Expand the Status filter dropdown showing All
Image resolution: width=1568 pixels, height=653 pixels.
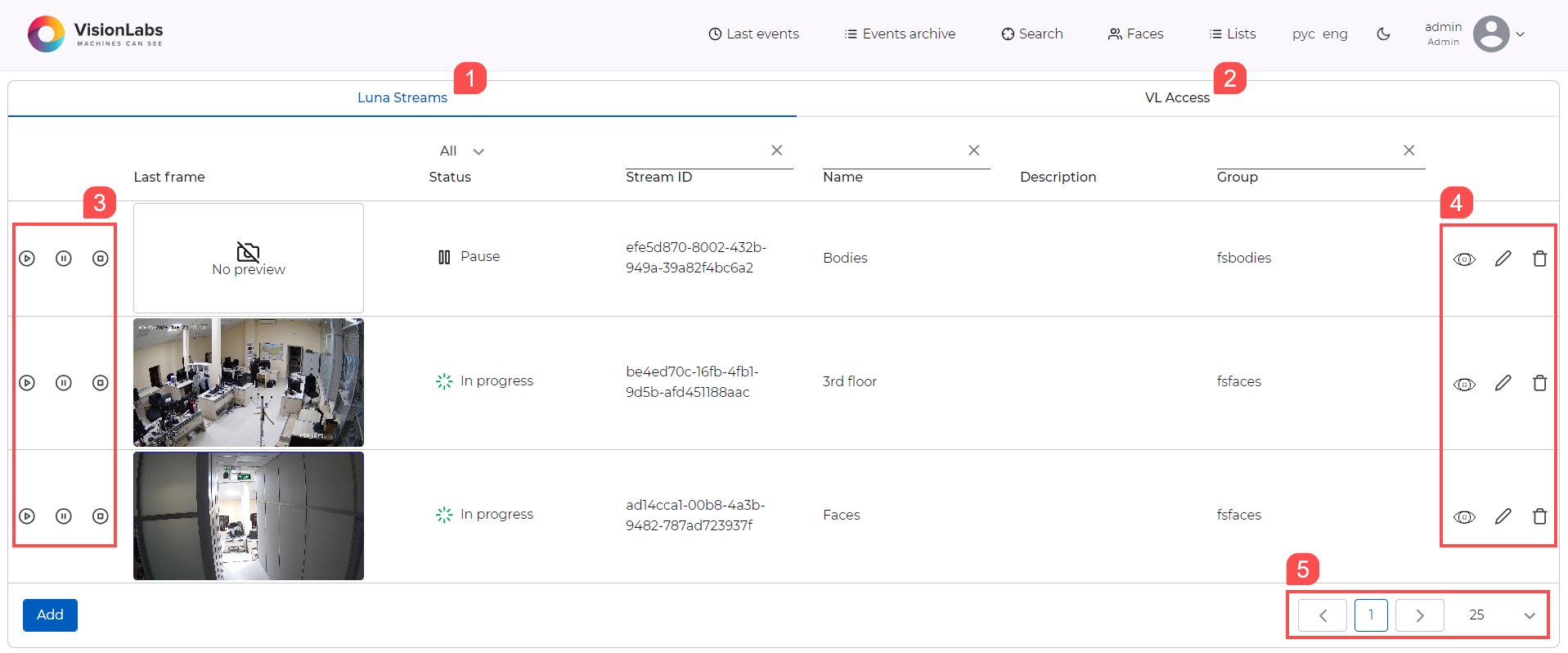[x=462, y=151]
